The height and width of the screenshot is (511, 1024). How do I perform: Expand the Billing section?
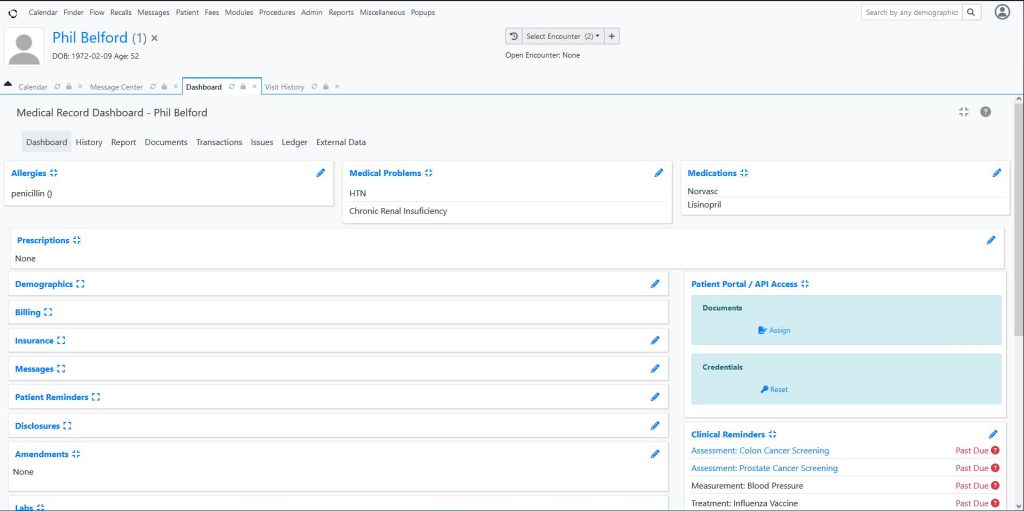(x=48, y=312)
